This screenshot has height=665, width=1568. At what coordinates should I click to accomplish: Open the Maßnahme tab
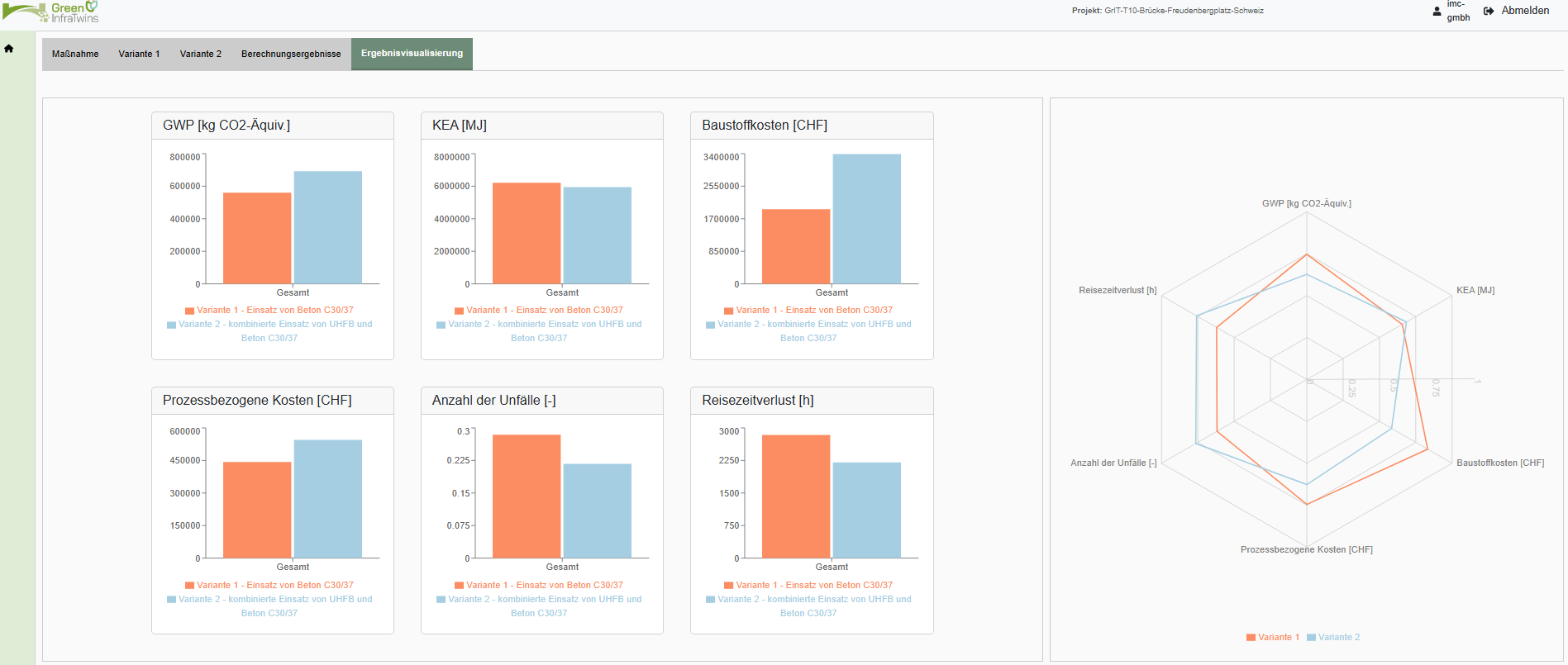tap(75, 55)
